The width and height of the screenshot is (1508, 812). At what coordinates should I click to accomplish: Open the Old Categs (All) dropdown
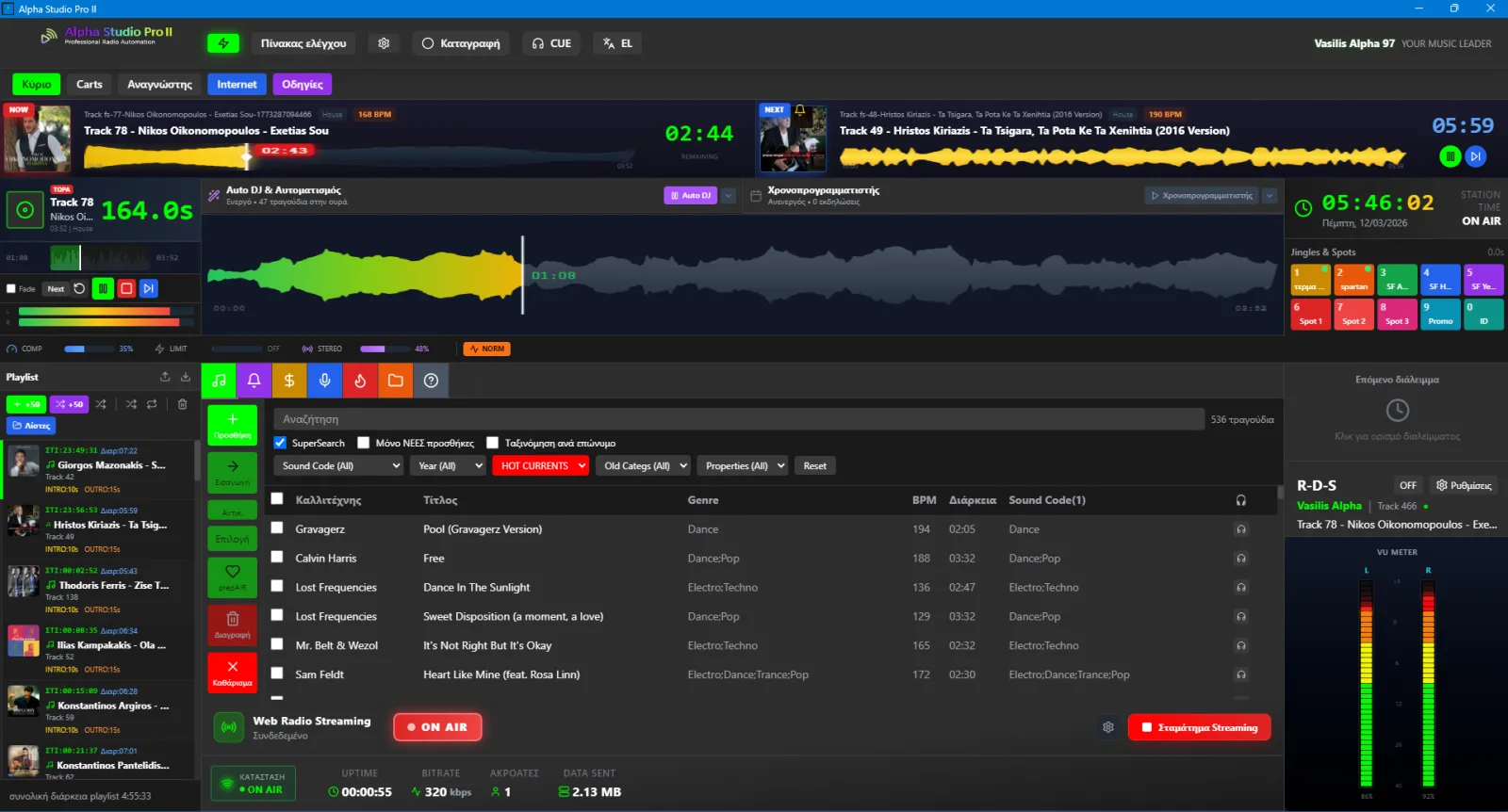[644, 466]
